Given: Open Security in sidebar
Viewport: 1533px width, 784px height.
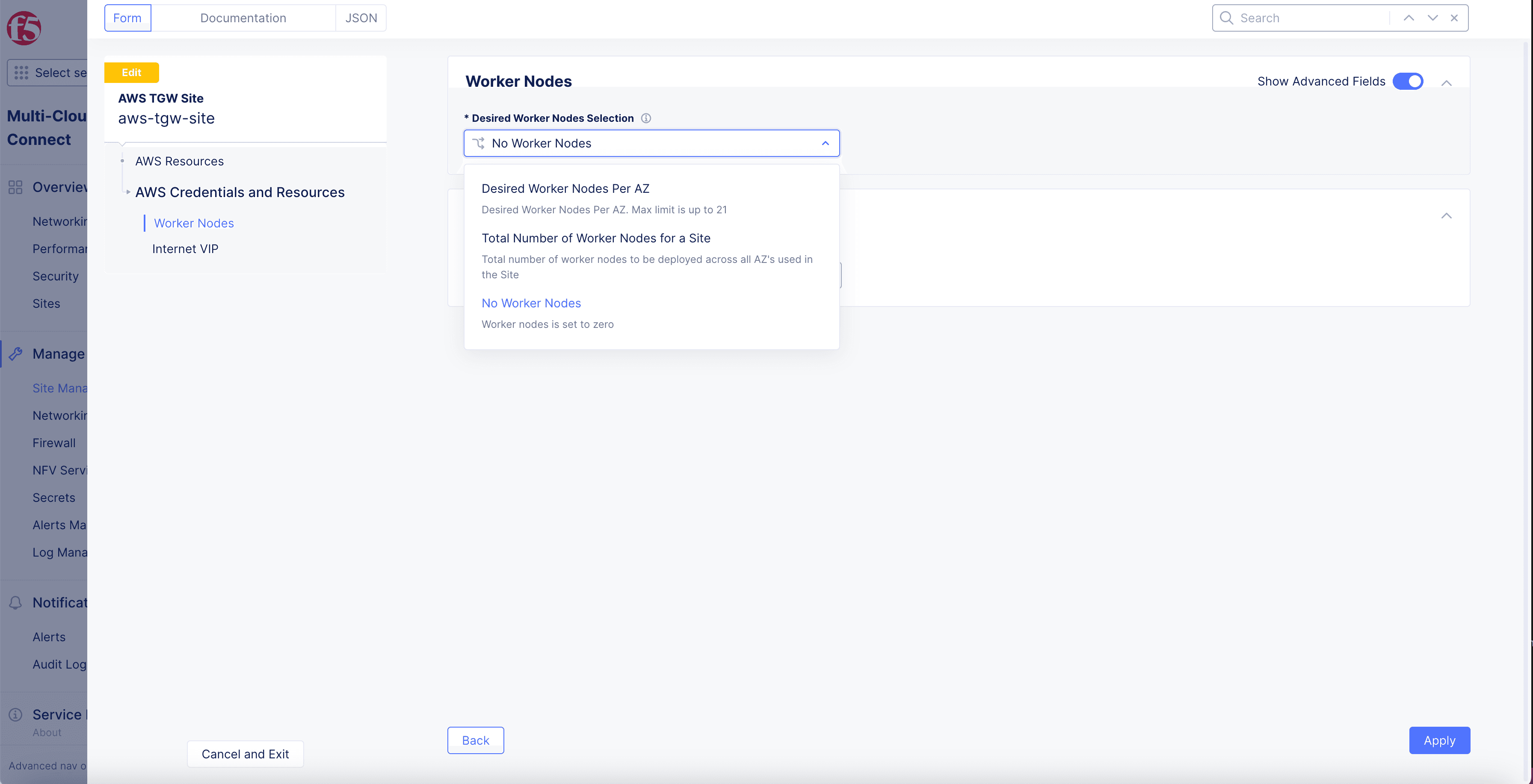Looking at the screenshot, I should [55, 276].
